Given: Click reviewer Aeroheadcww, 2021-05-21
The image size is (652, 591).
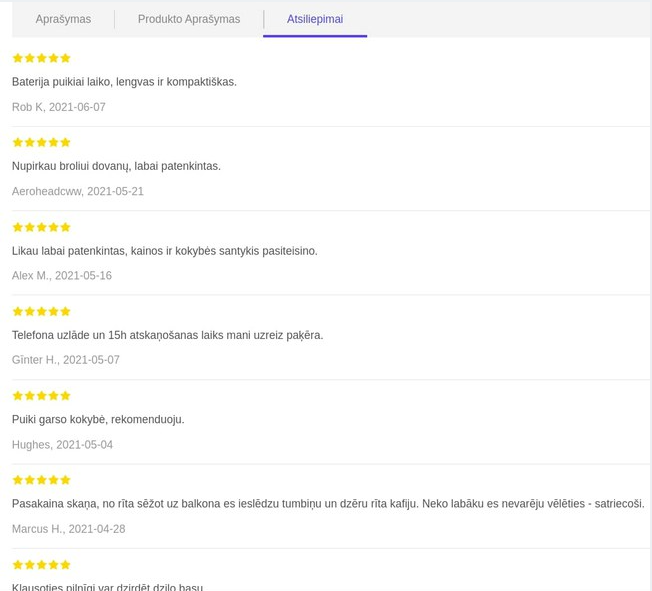Looking at the screenshot, I should pos(78,191).
